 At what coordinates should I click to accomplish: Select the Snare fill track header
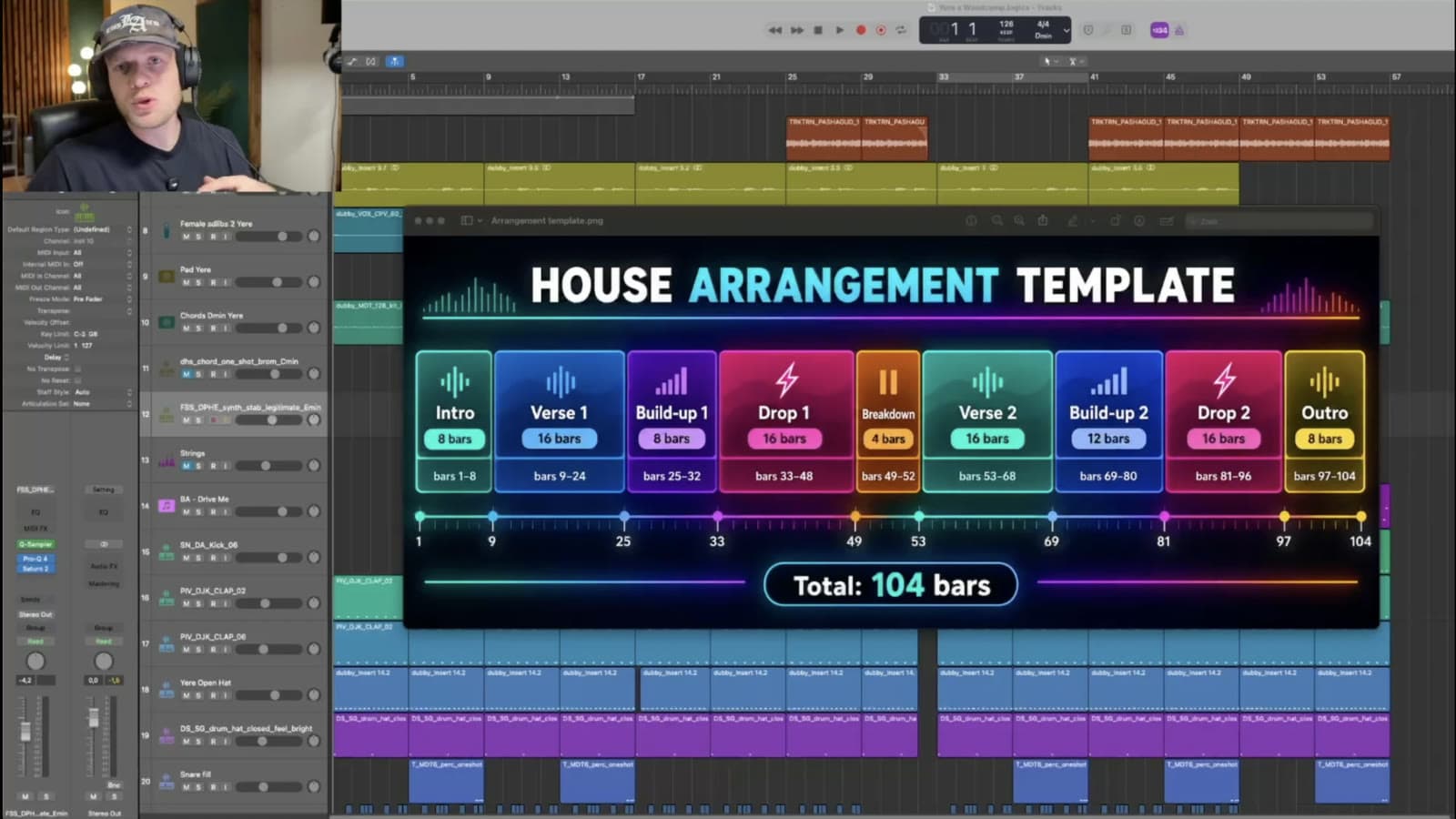pyautogui.click(x=234, y=781)
